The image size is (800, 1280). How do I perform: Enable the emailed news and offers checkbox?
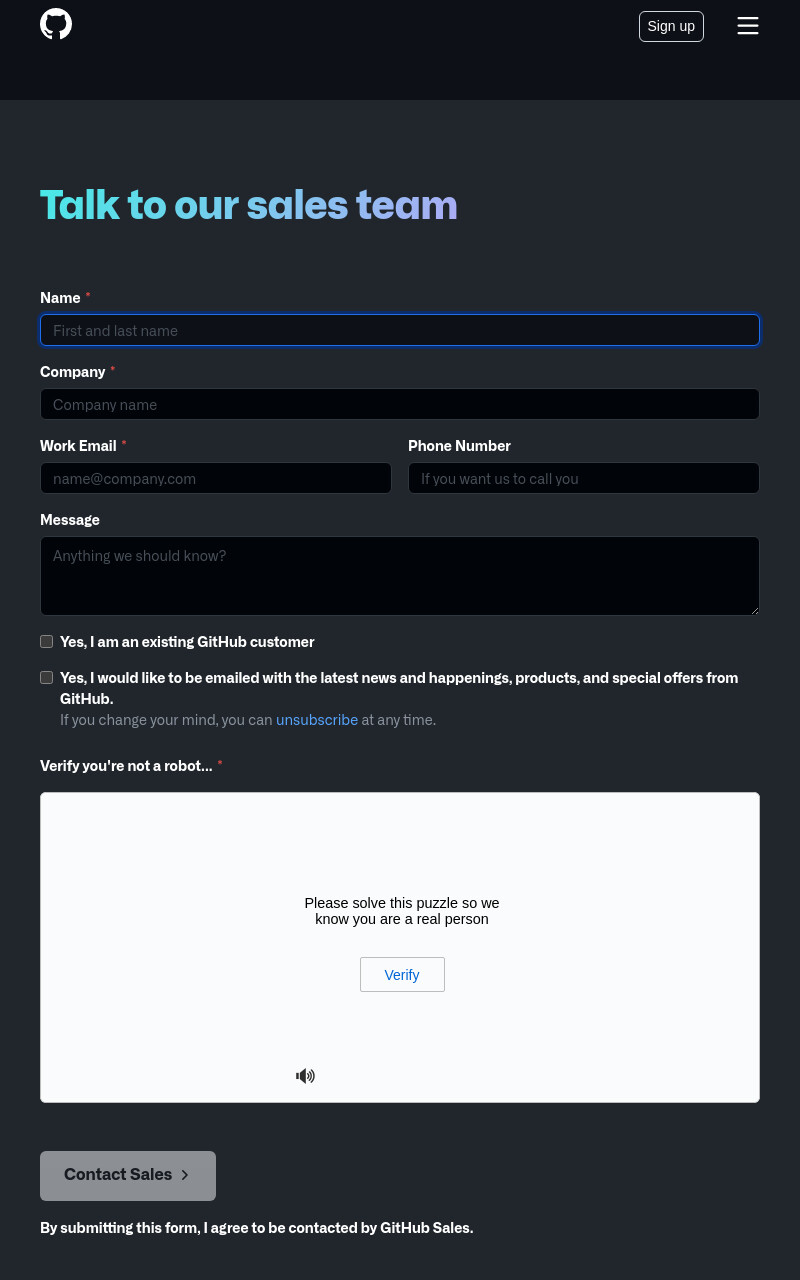(47, 678)
